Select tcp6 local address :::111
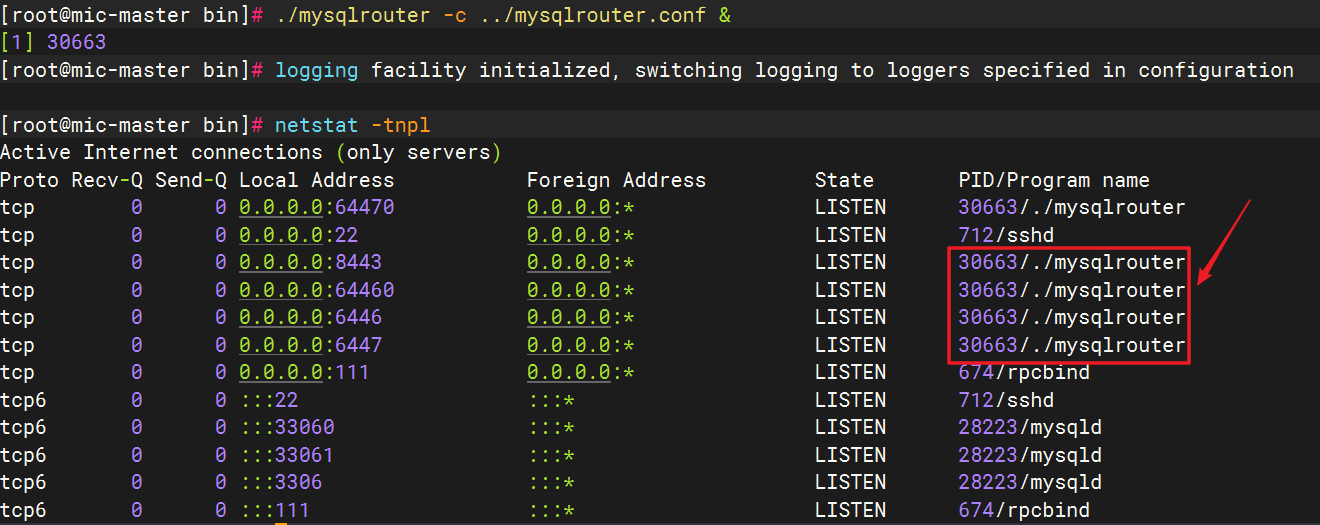1320x525 pixels. pos(275,510)
